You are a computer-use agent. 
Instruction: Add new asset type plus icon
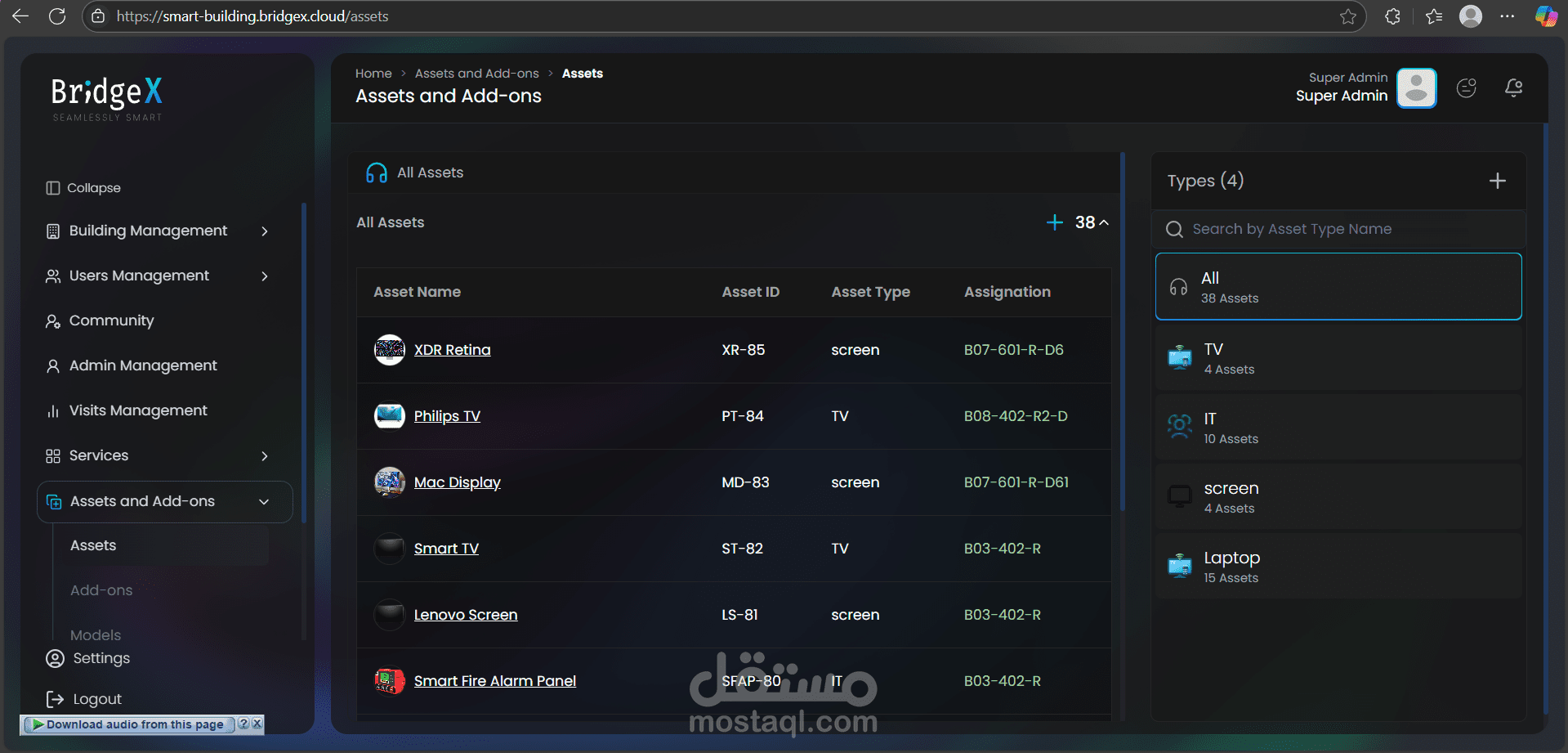point(1498,181)
